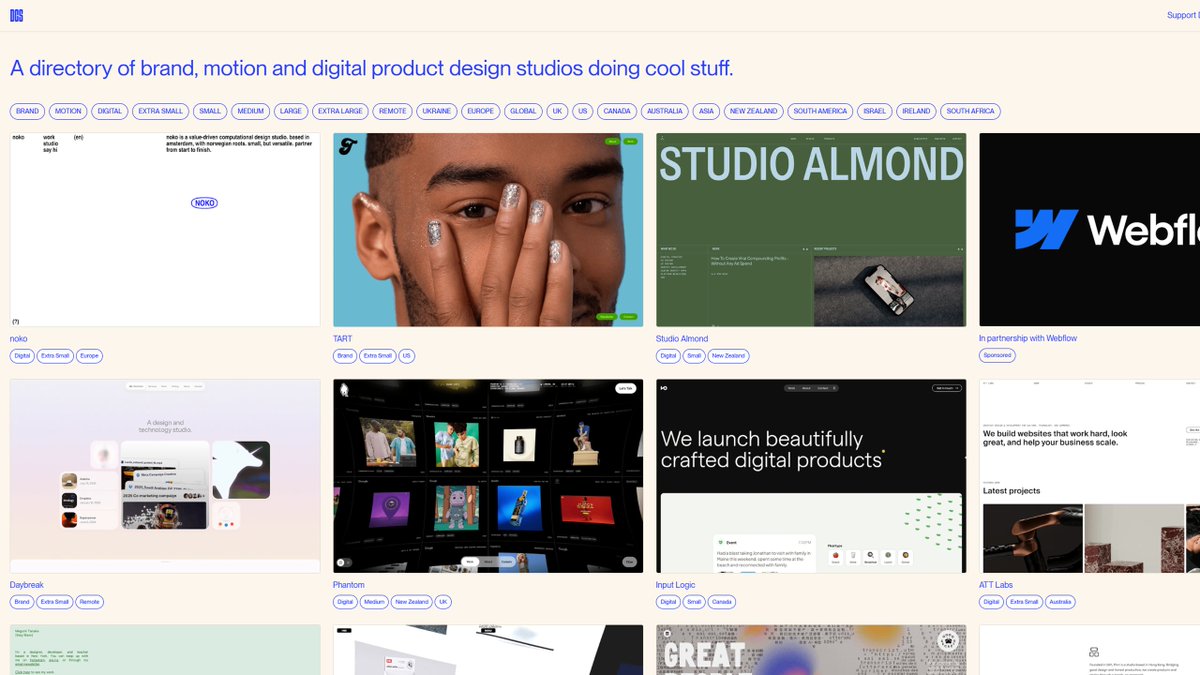
Task: Toggle the DIGITAL filter in the top filter row
Action: 110,111
